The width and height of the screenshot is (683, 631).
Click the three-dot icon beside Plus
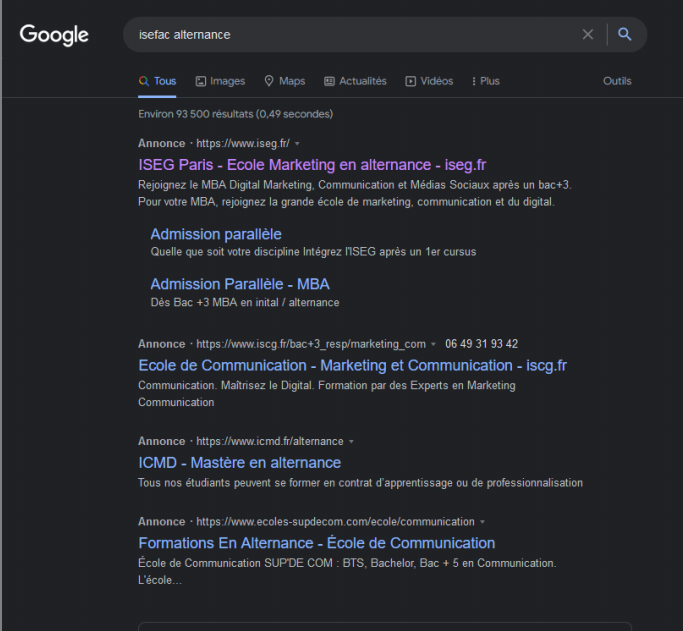tap(474, 81)
